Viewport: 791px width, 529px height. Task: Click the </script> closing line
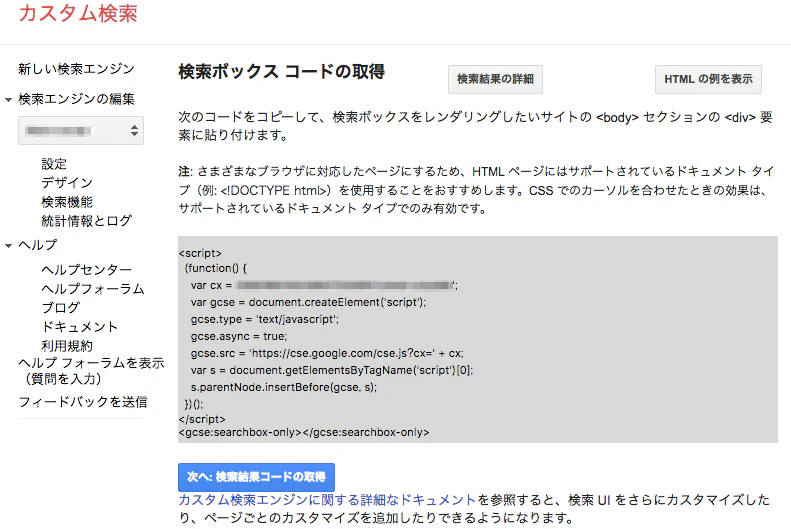click(202, 419)
